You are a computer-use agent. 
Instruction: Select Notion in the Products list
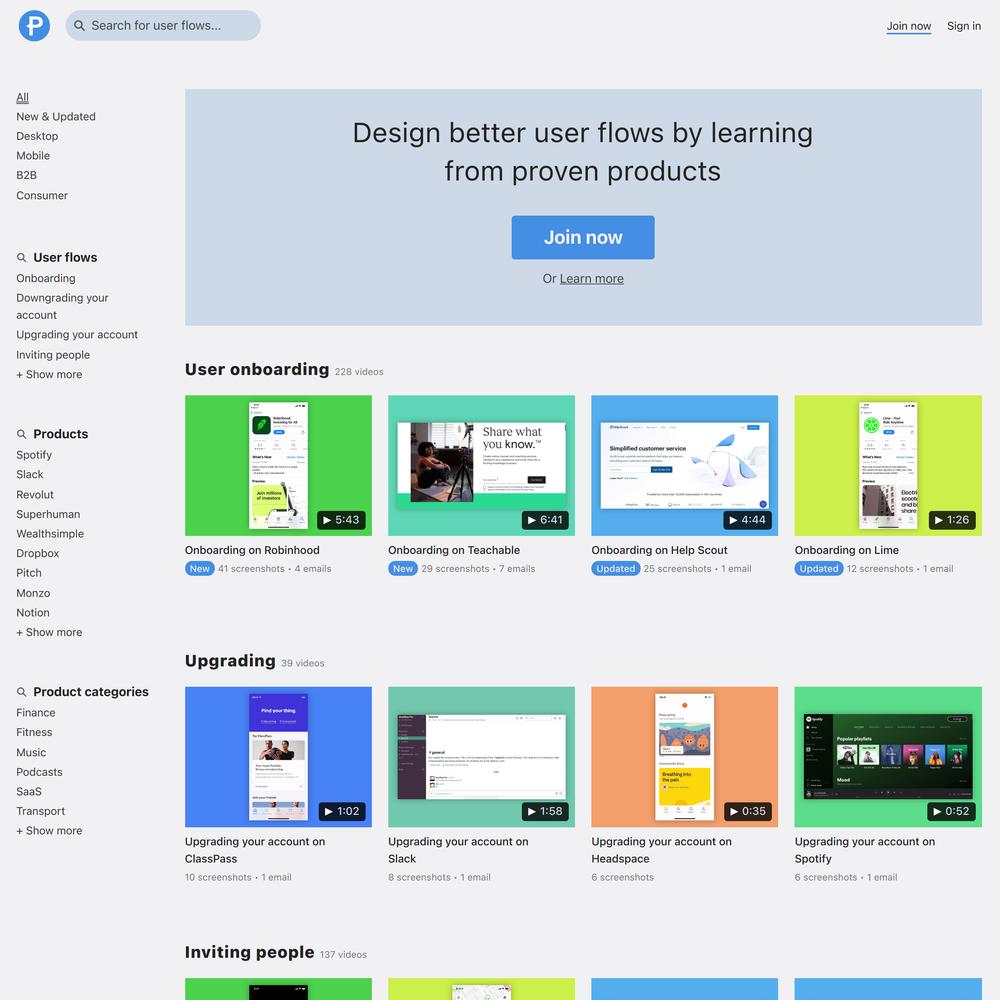33,613
